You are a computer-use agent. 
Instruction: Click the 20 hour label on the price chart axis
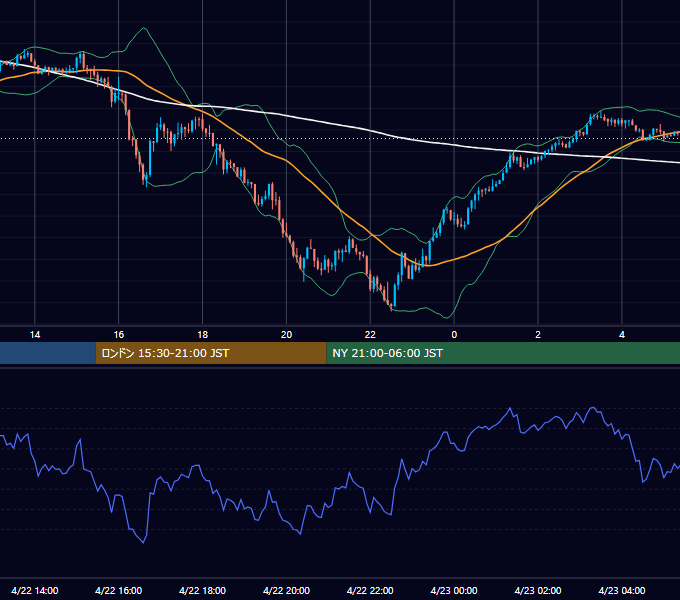pyautogui.click(x=286, y=335)
